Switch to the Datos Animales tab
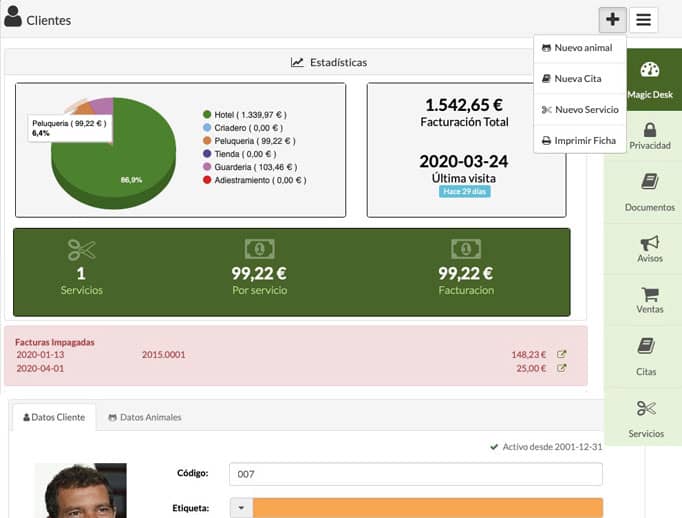This screenshot has height=518, width=682. [x=144, y=417]
